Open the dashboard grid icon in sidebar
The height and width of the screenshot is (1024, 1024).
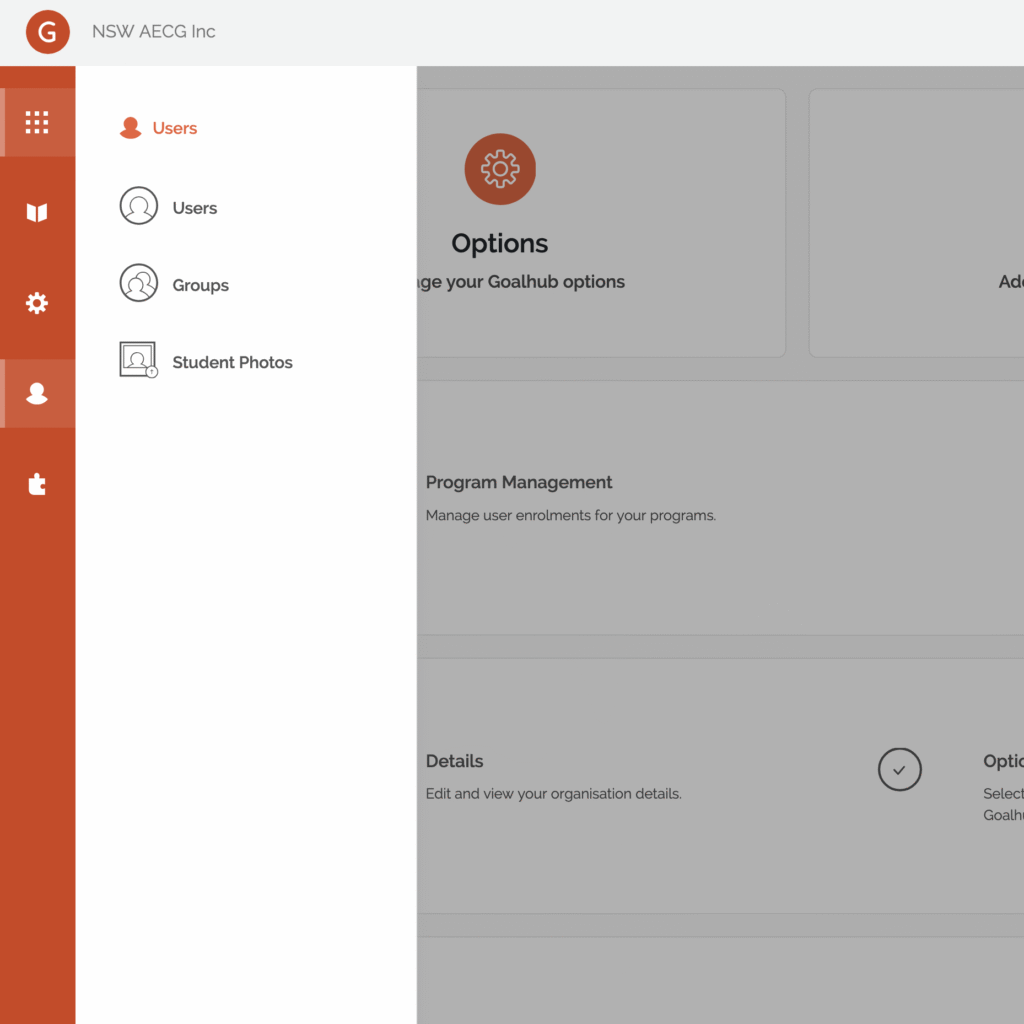(x=37, y=121)
